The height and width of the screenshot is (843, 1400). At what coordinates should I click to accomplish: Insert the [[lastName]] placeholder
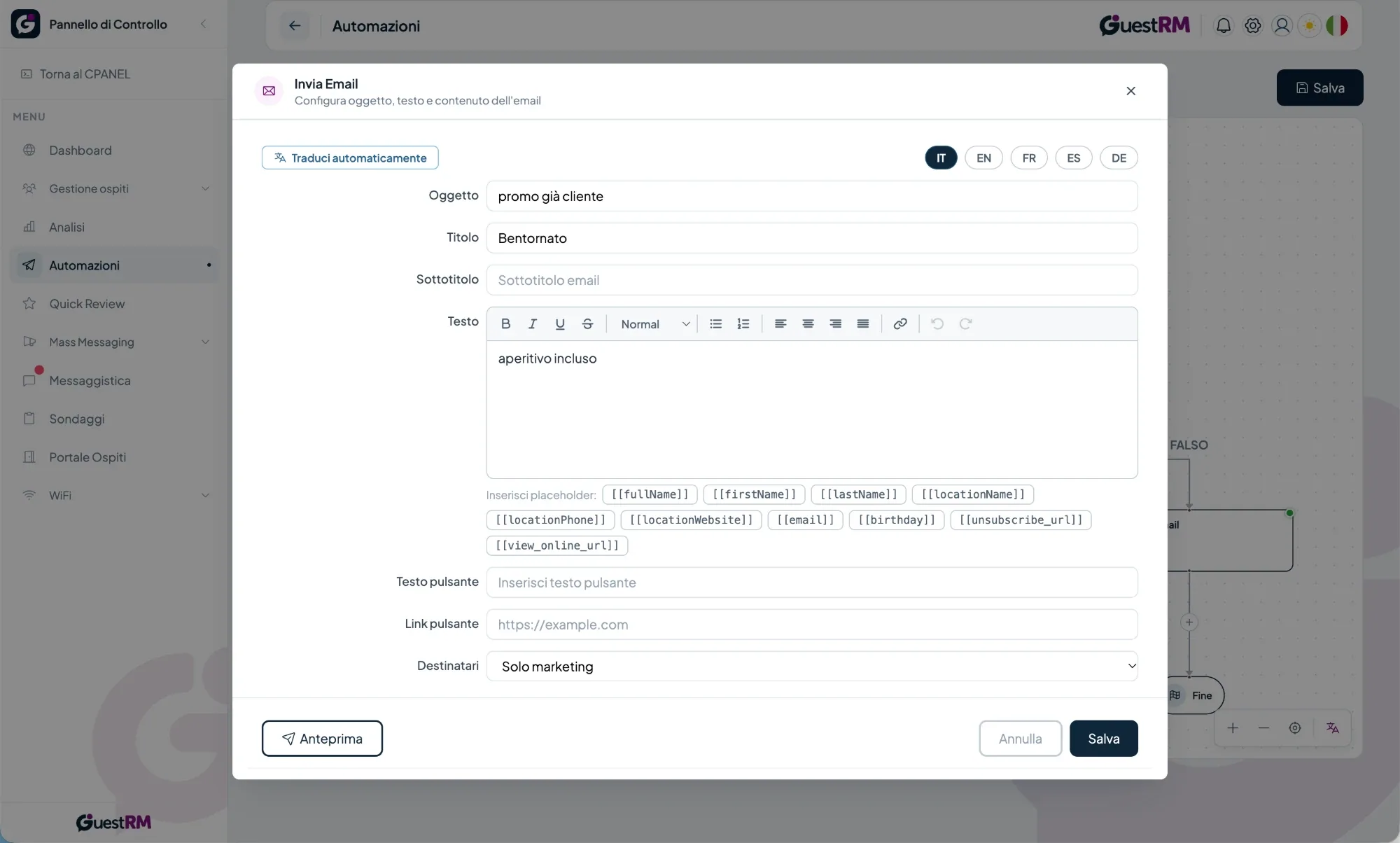(858, 494)
